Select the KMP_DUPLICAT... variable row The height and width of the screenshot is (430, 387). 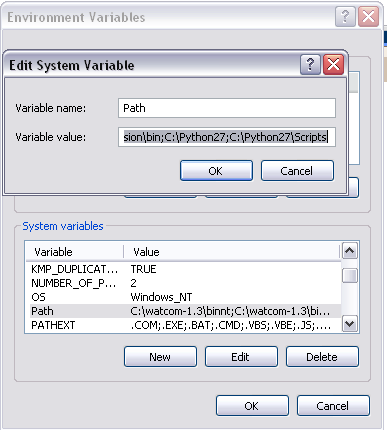(x=184, y=269)
